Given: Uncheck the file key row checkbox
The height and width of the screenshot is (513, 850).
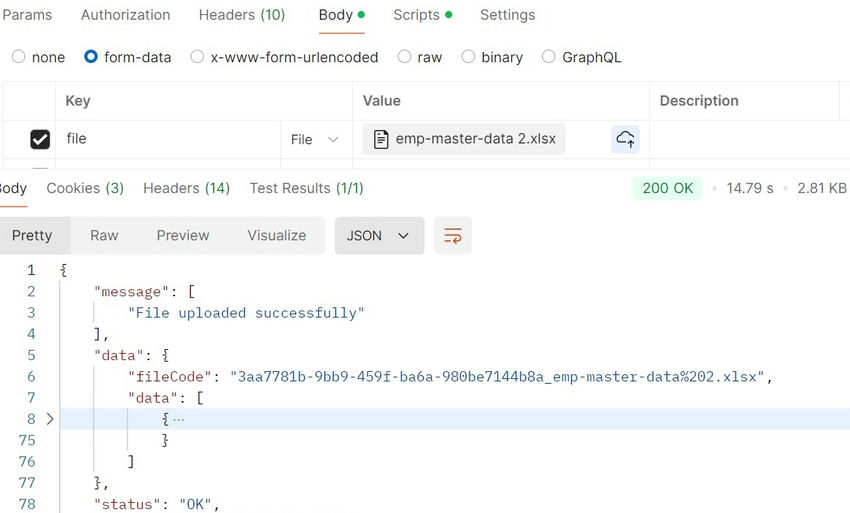Looking at the screenshot, I should click(x=40, y=139).
